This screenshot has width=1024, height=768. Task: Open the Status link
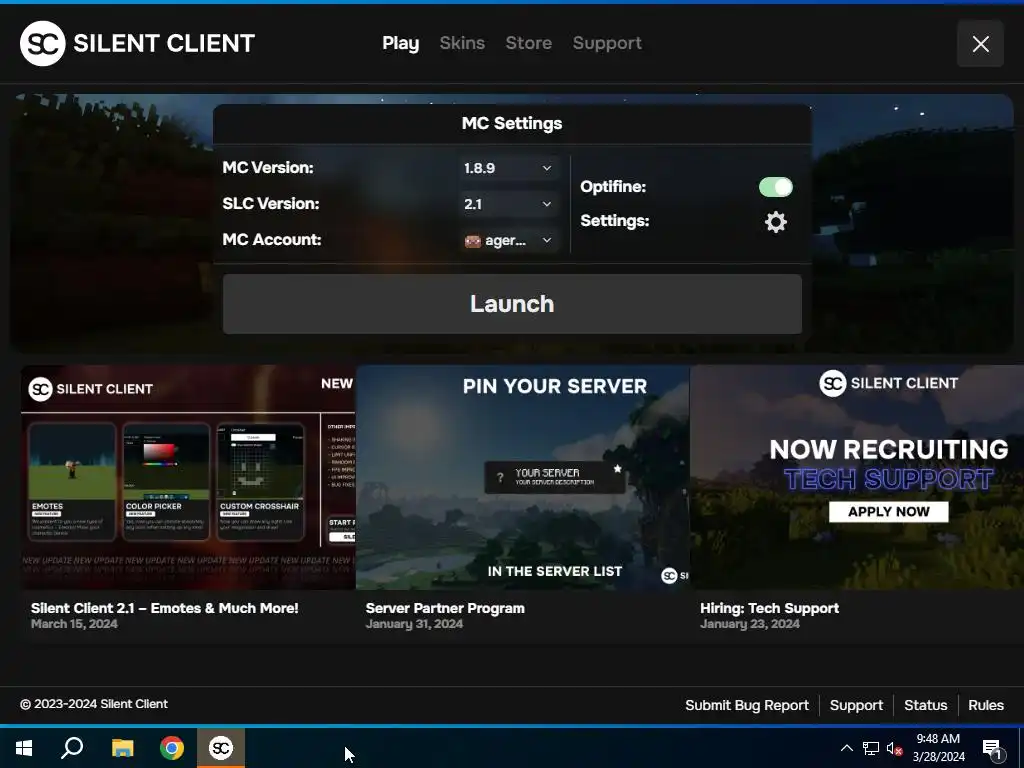(x=925, y=705)
